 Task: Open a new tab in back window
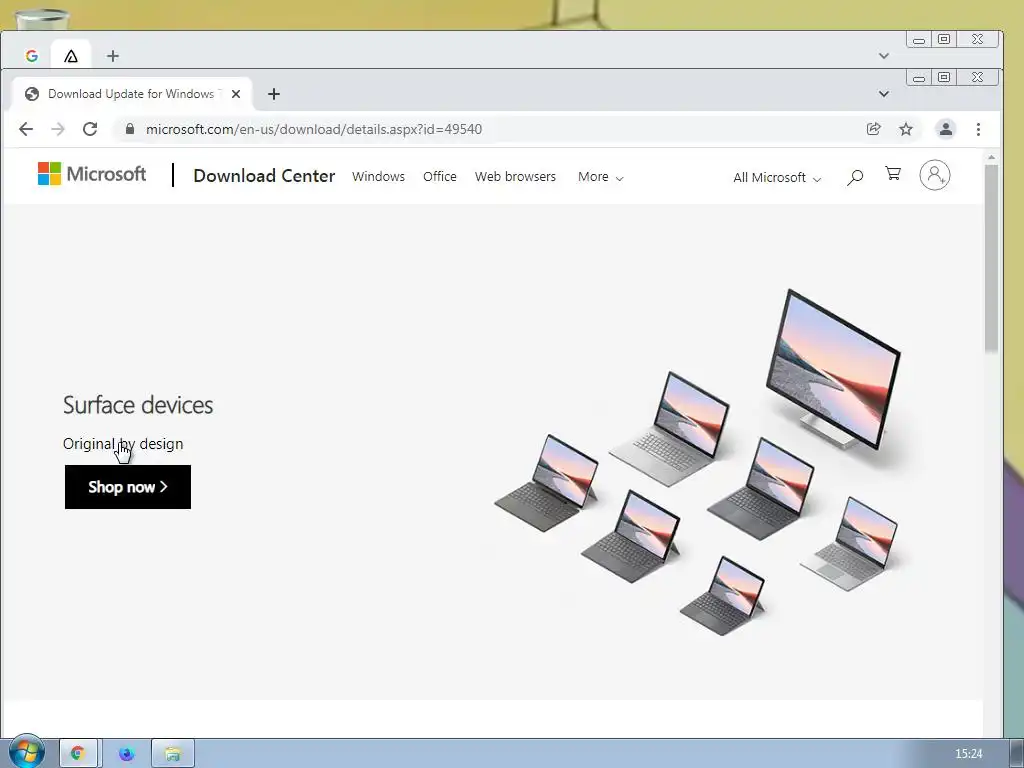pyautogui.click(x=113, y=56)
